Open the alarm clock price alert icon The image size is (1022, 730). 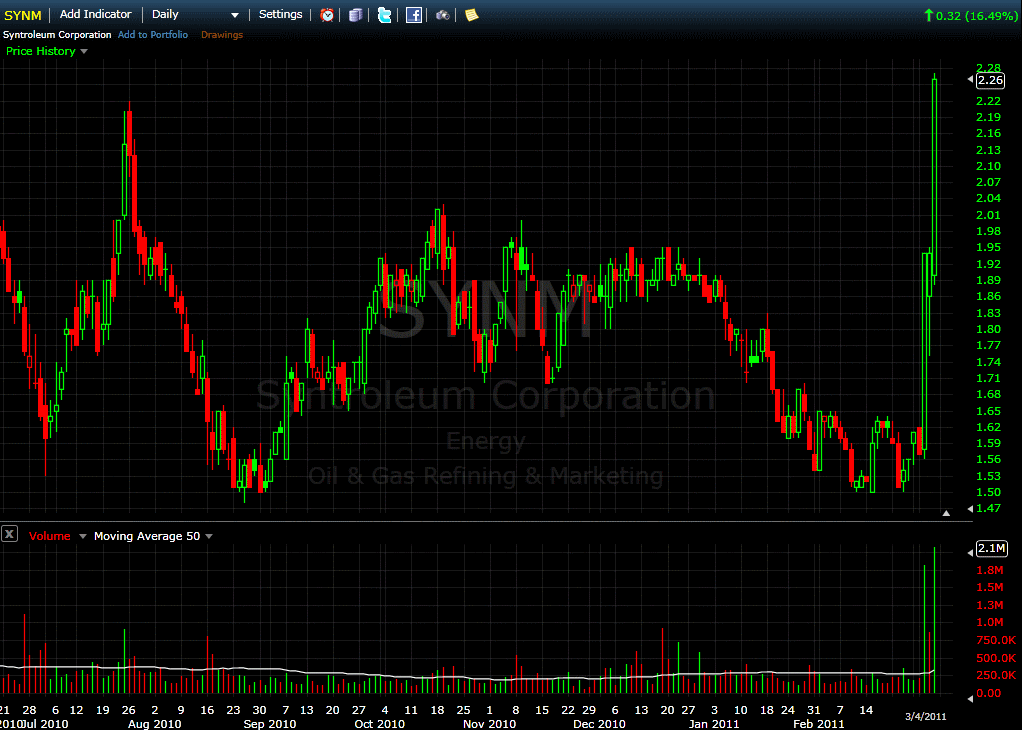327,14
